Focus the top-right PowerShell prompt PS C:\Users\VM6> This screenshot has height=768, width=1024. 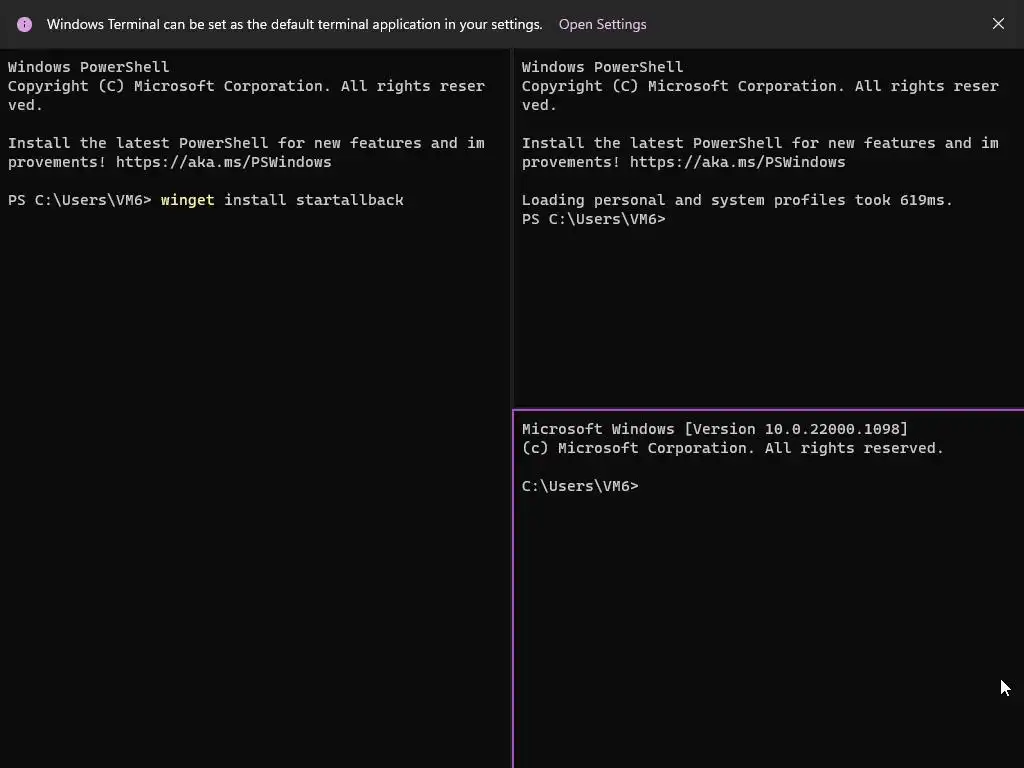(594, 219)
